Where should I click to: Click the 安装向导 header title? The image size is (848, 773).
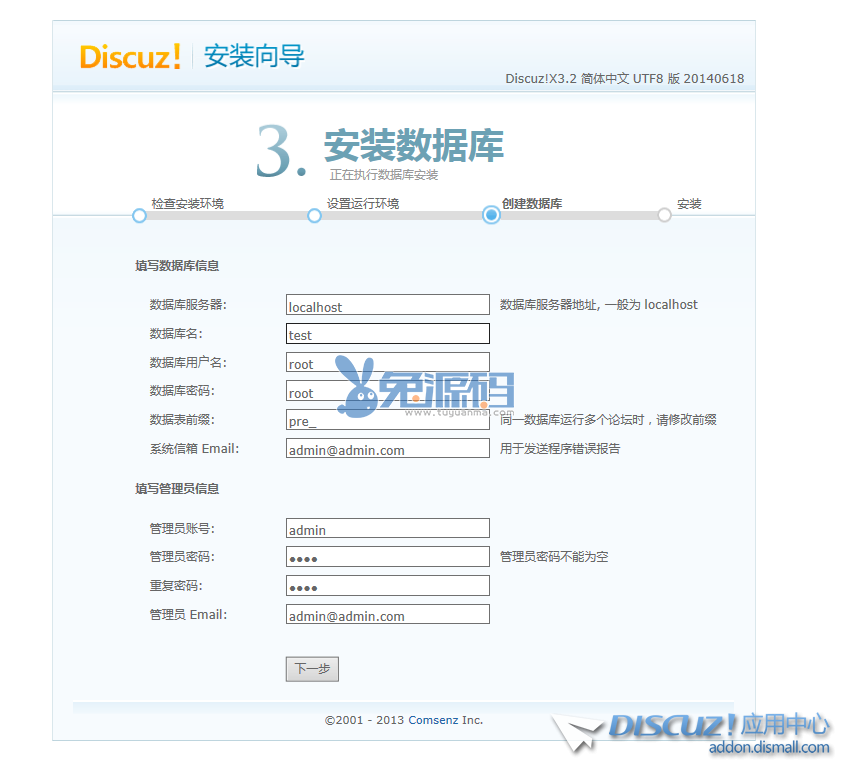pyautogui.click(x=254, y=56)
